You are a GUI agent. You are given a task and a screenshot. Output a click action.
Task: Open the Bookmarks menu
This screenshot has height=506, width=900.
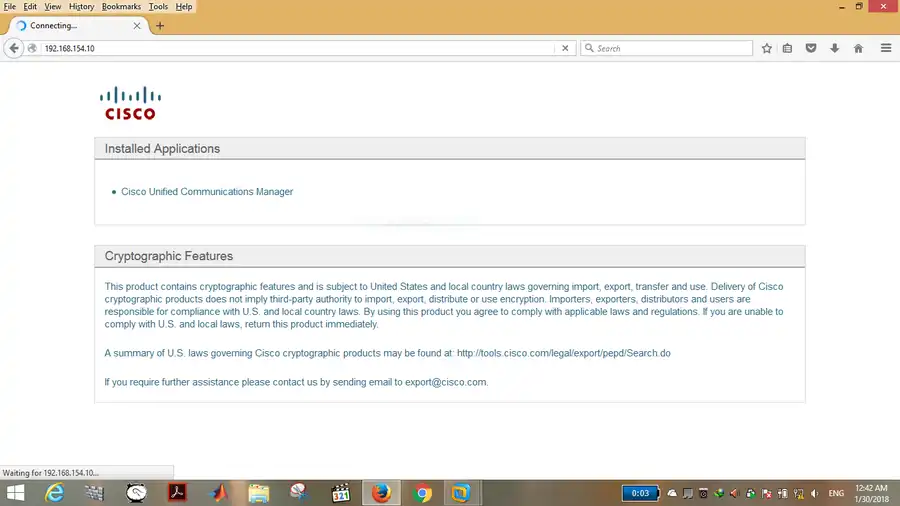[x=121, y=6]
